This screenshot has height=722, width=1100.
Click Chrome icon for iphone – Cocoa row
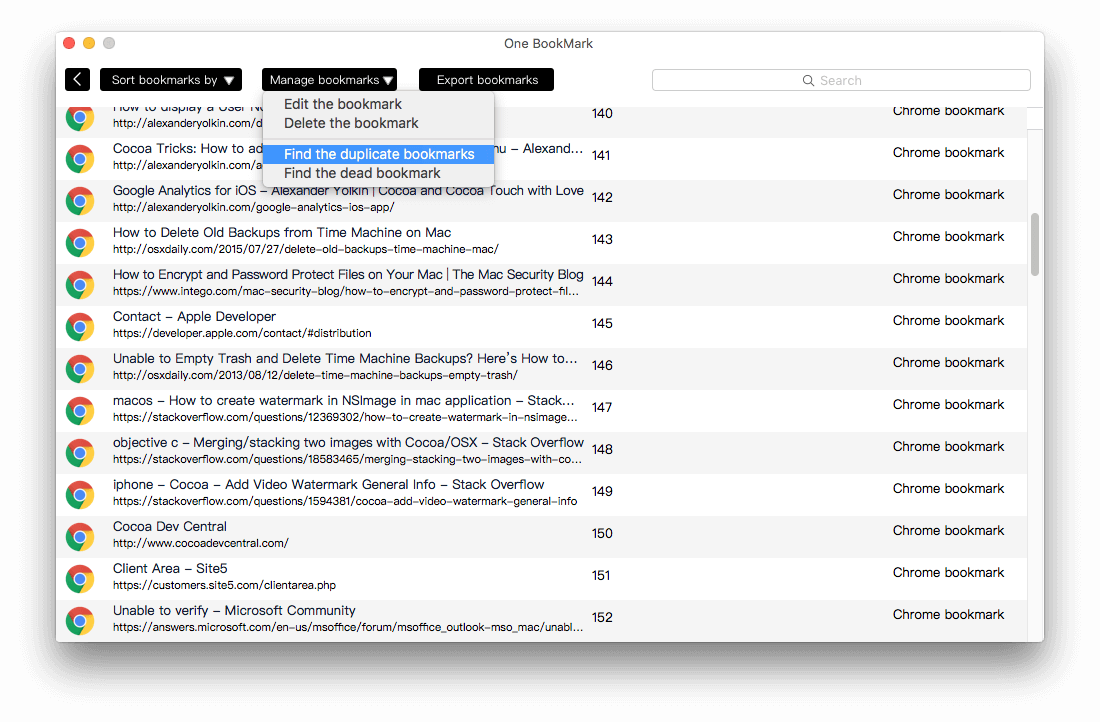click(x=80, y=495)
